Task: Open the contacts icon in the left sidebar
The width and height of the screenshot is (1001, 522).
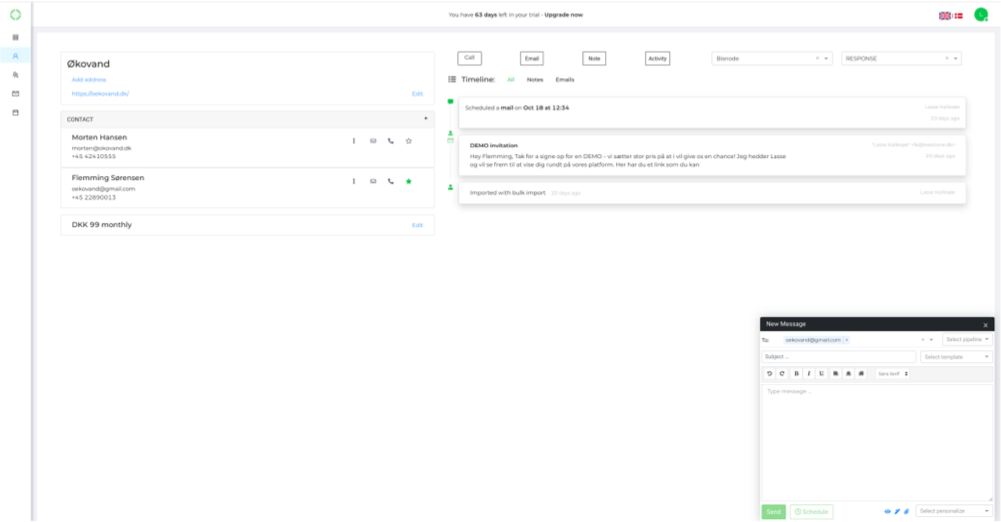Action: pyautogui.click(x=15, y=56)
